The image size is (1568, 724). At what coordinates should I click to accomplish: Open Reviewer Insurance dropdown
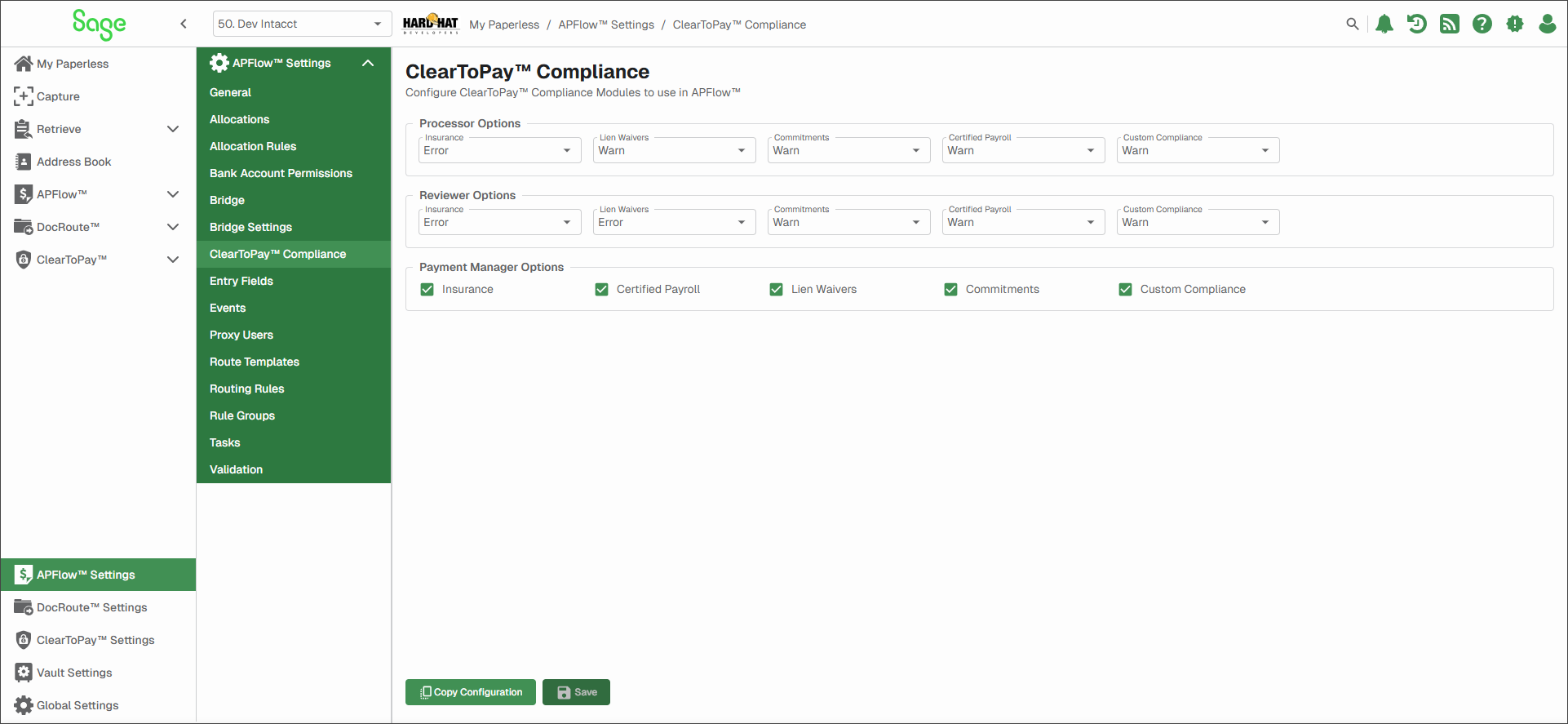[499, 222]
